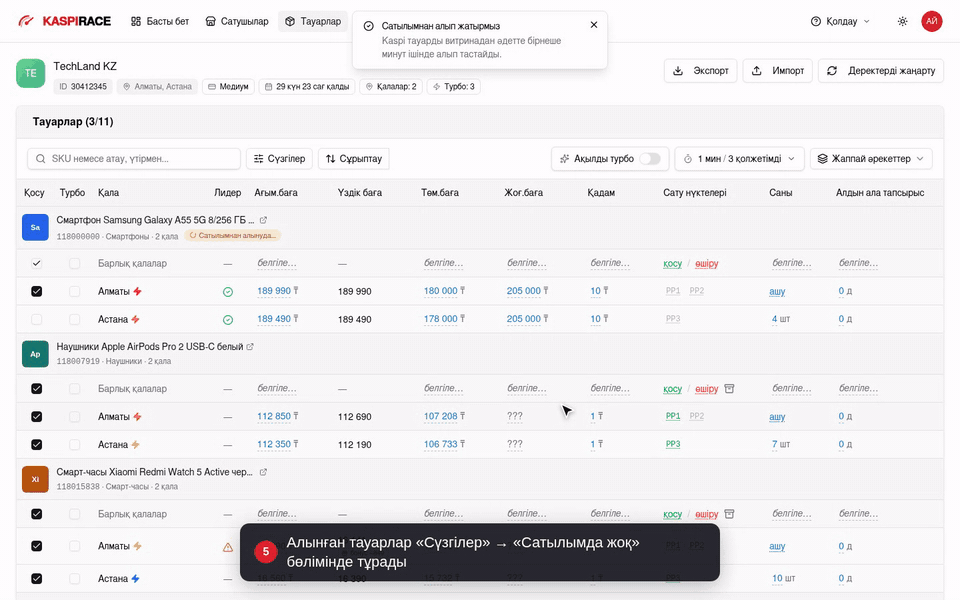Expand the Қолдау support dropdown
Image resolution: width=960 pixels, height=600 pixels.
840,21
